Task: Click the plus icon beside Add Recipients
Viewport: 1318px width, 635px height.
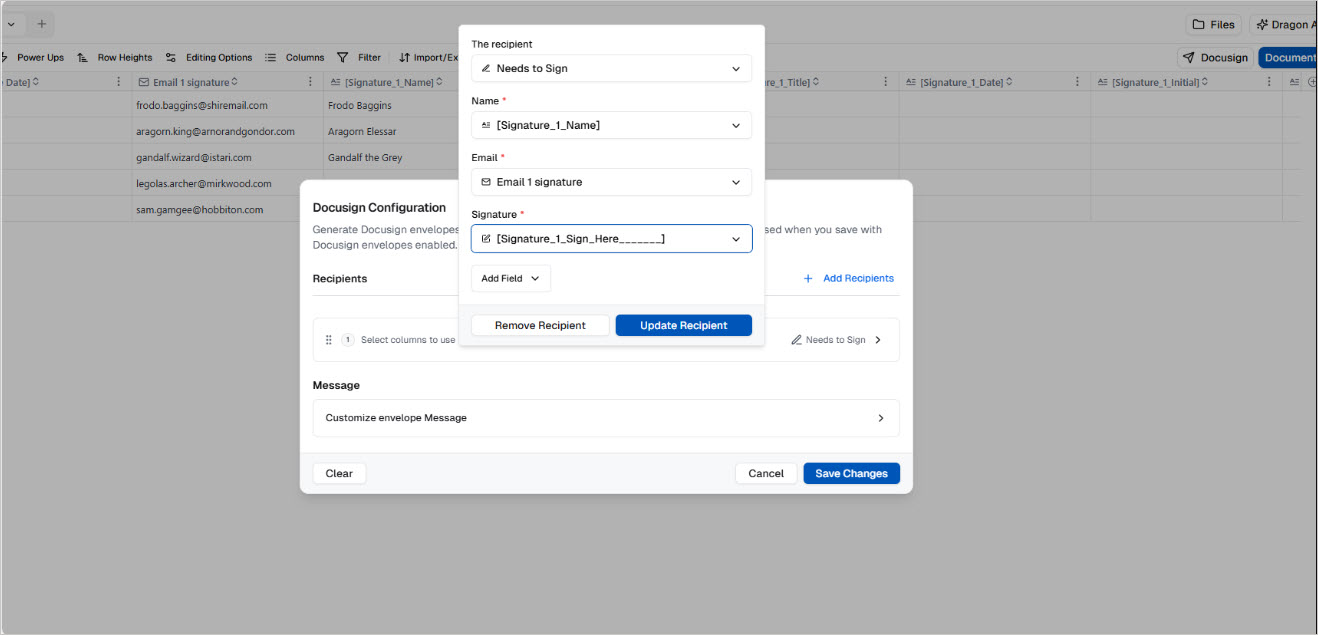Action: pyautogui.click(x=808, y=278)
